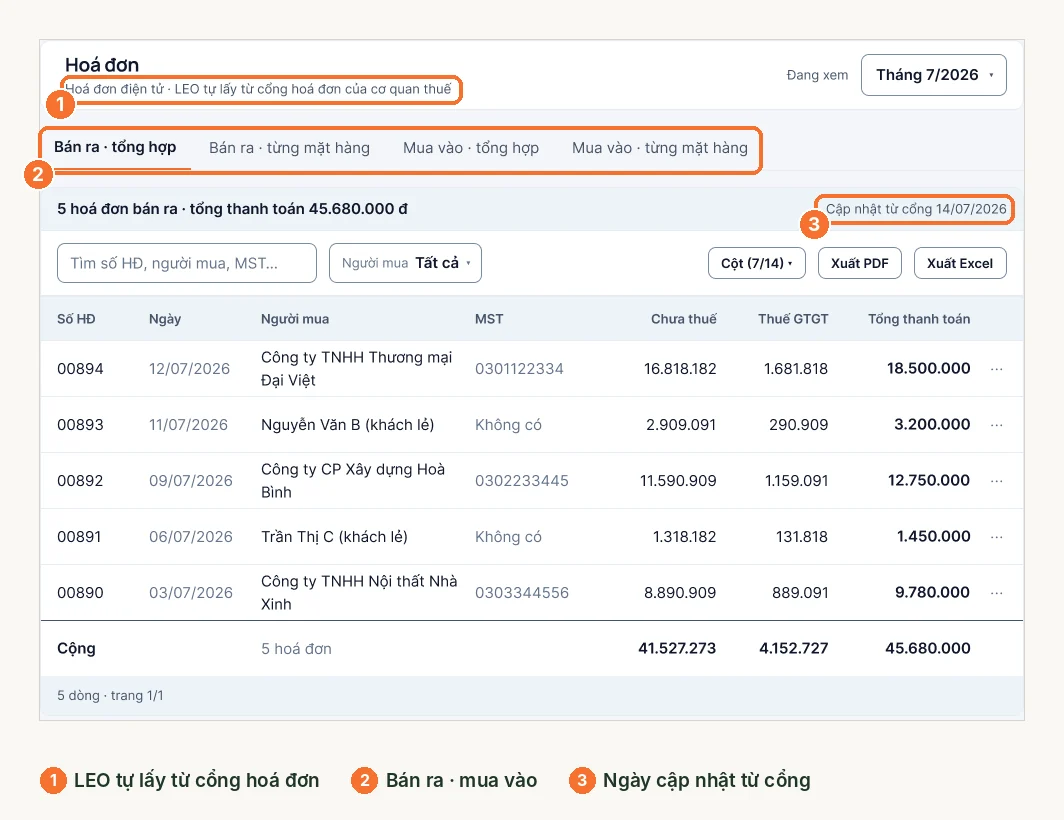Click tax code 0301122334
Image resolution: width=1064 pixels, height=820 pixels.
[x=519, y=369]
